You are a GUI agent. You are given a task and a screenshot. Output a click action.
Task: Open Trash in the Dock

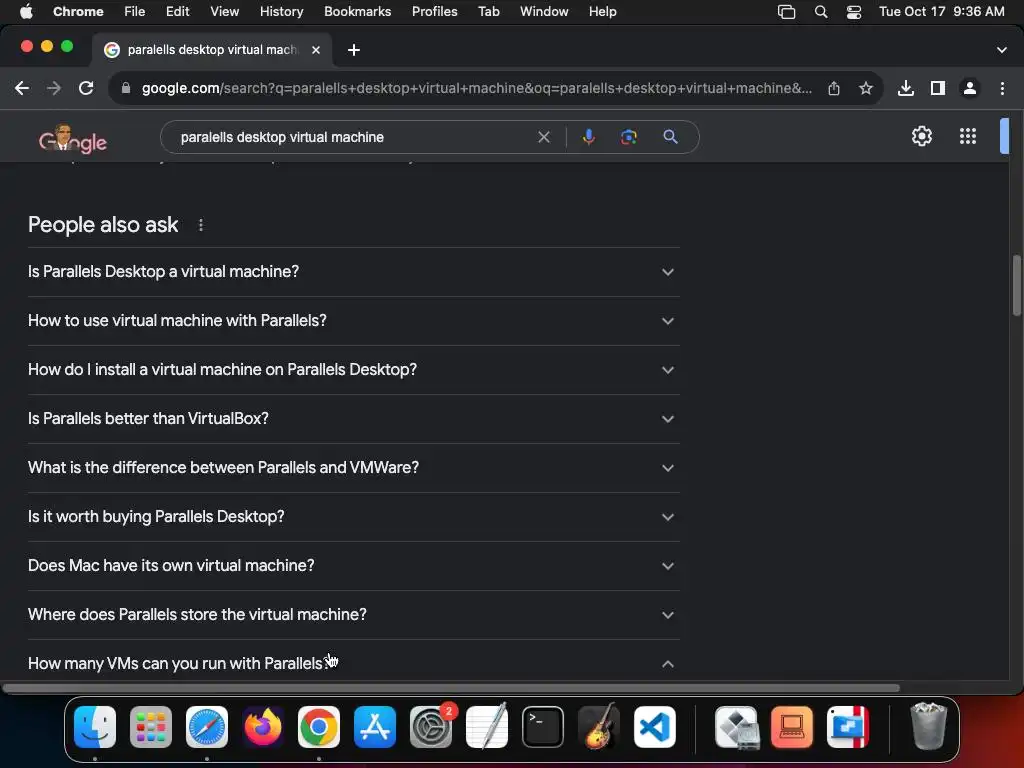[x=928, y=726]
